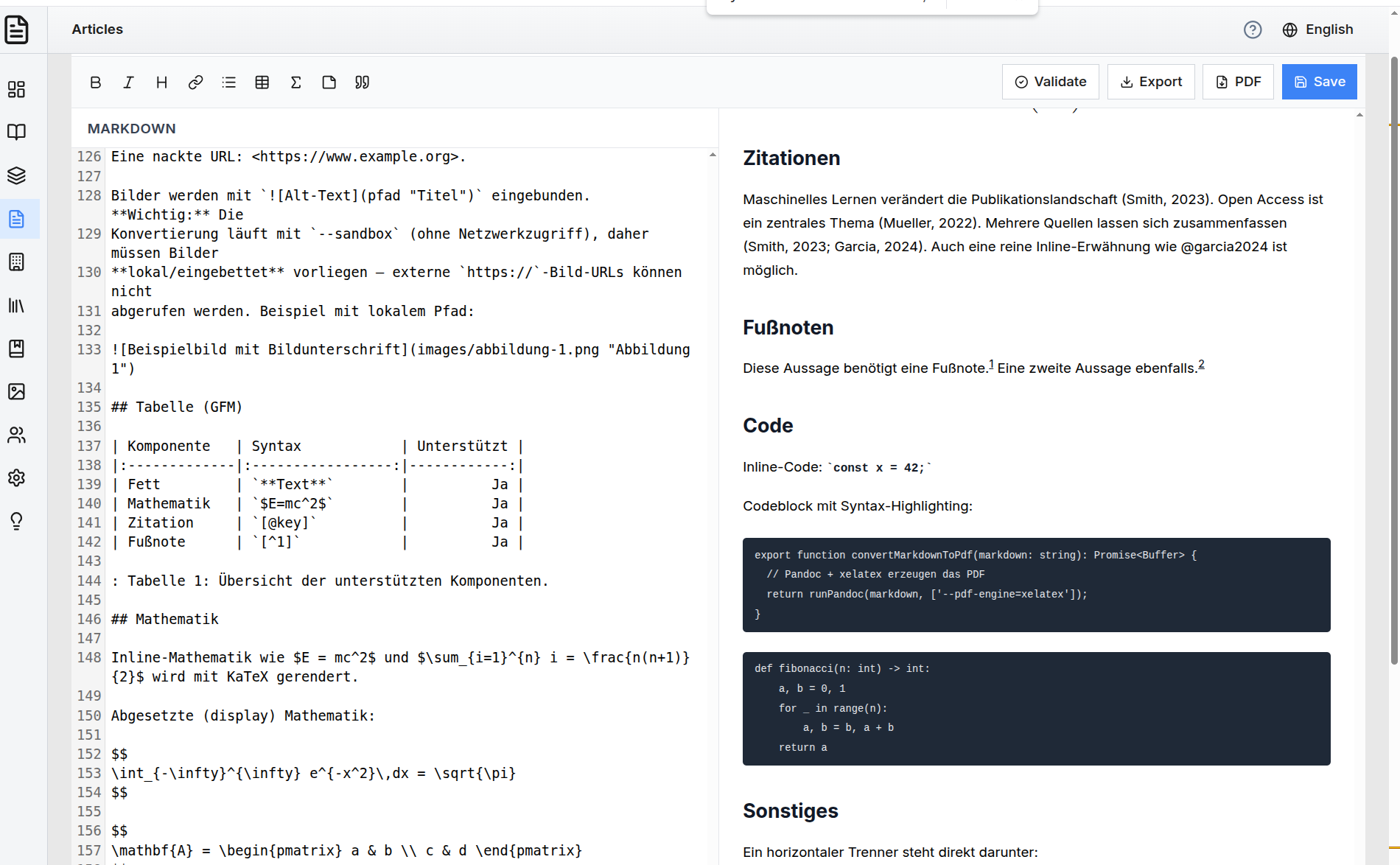Insert a quotation via quote icon
This screenshot has height=865, width=1400.
click(362, 82)
